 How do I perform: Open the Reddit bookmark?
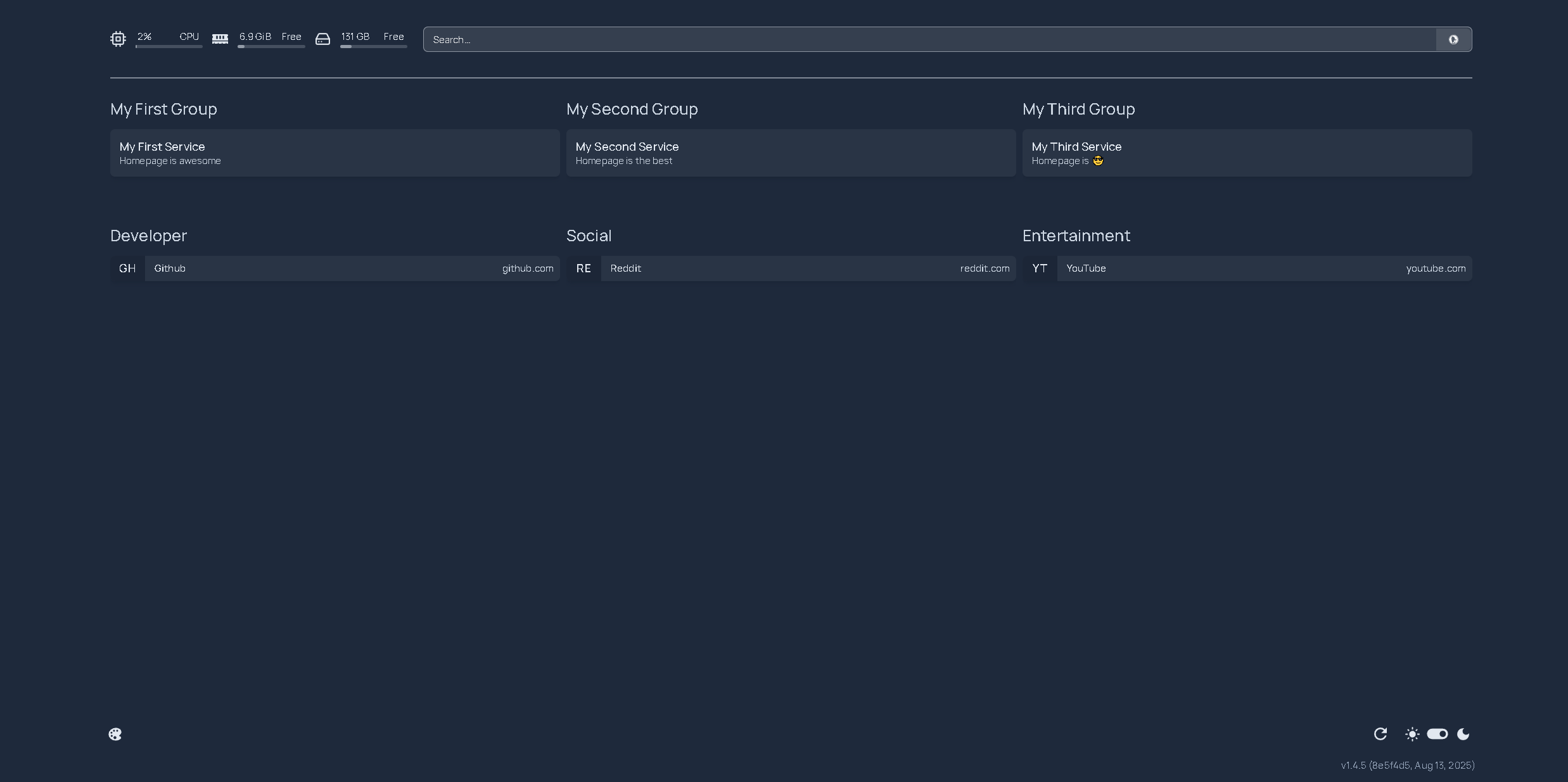click(791, 268)
